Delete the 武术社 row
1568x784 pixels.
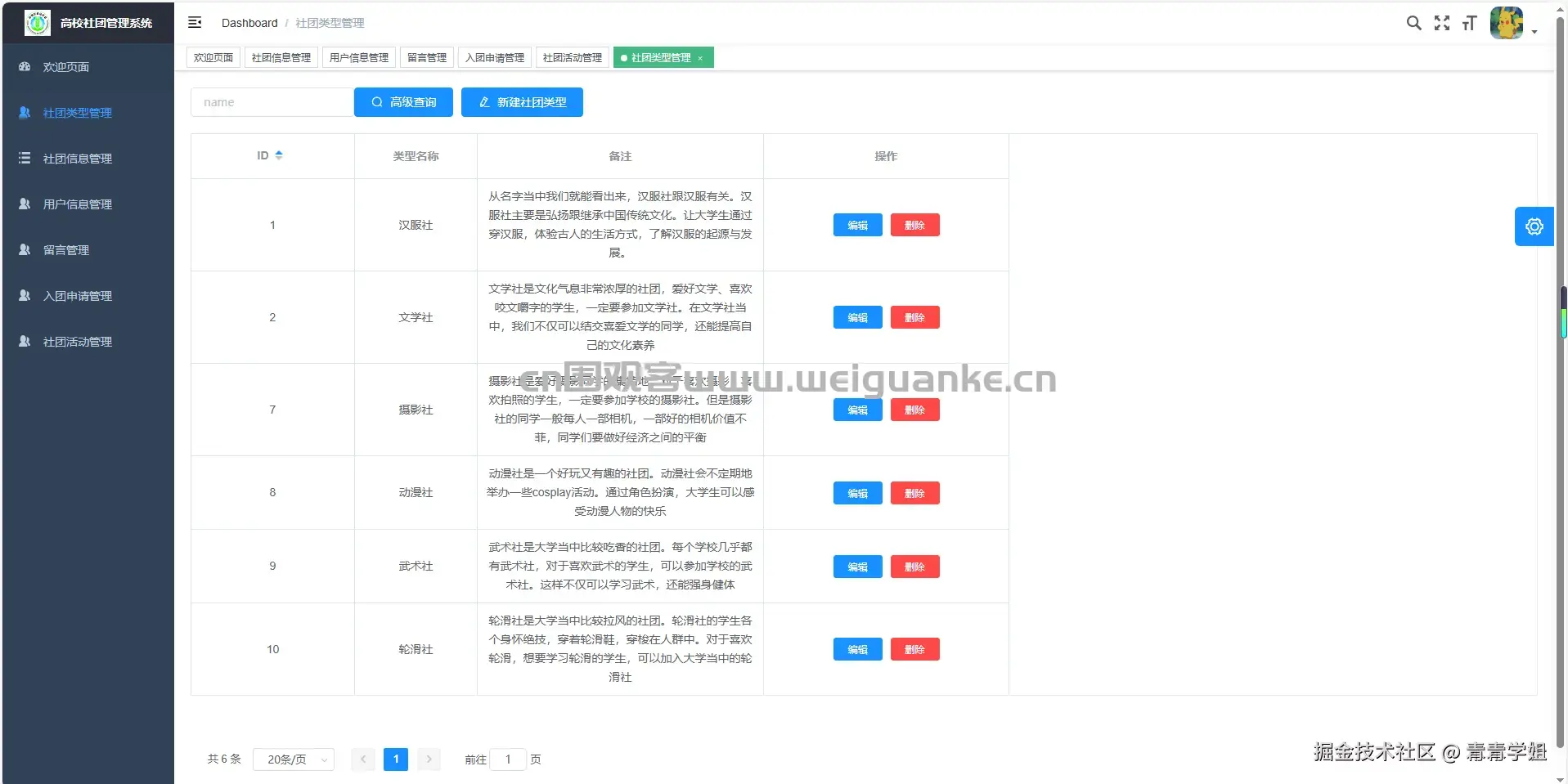[914, 567]
